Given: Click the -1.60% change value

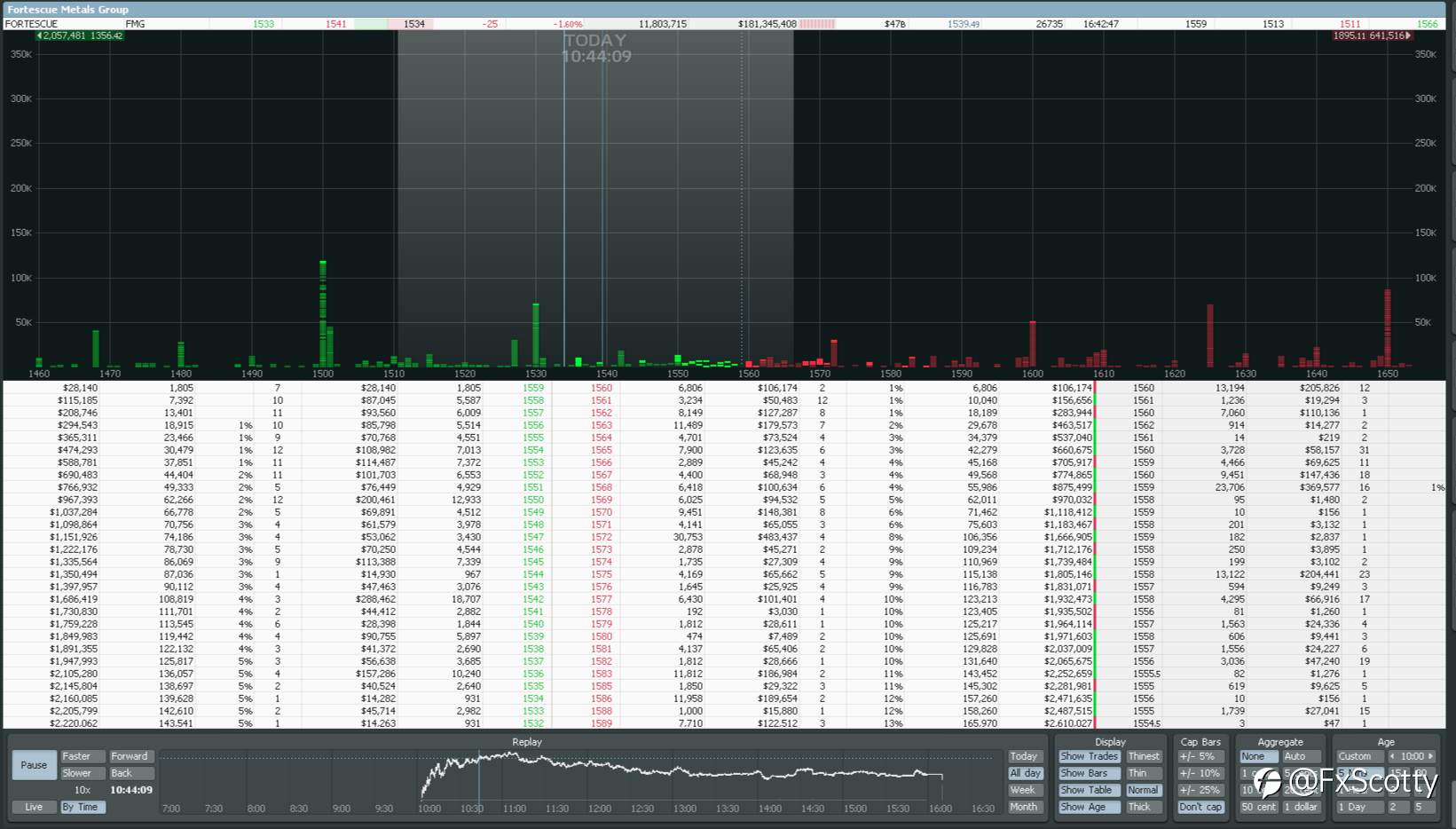Looking at the screenshot, I should (568, 24).
